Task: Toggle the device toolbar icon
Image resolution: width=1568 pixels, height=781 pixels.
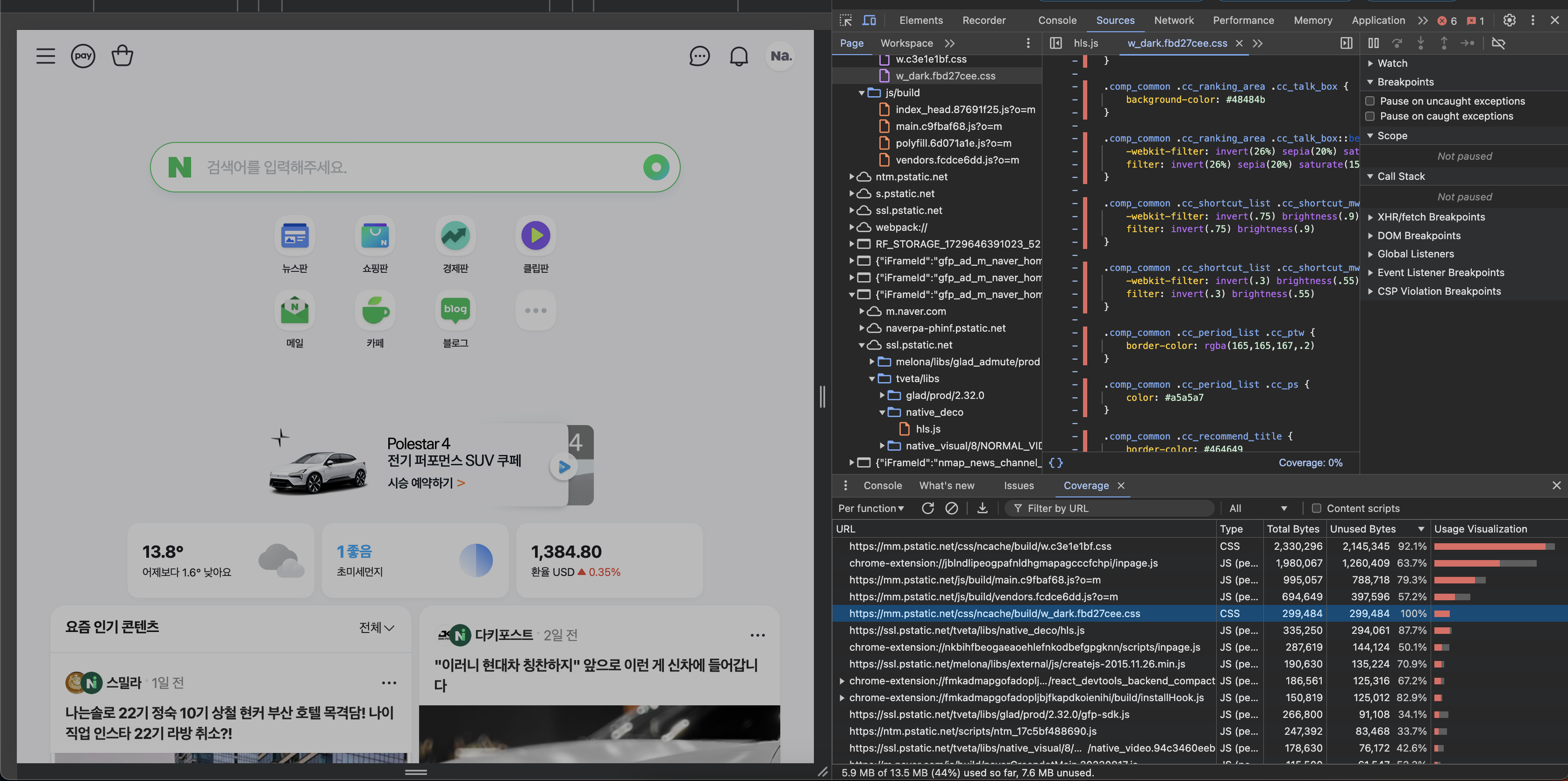Action: click(x=869, y=20)
